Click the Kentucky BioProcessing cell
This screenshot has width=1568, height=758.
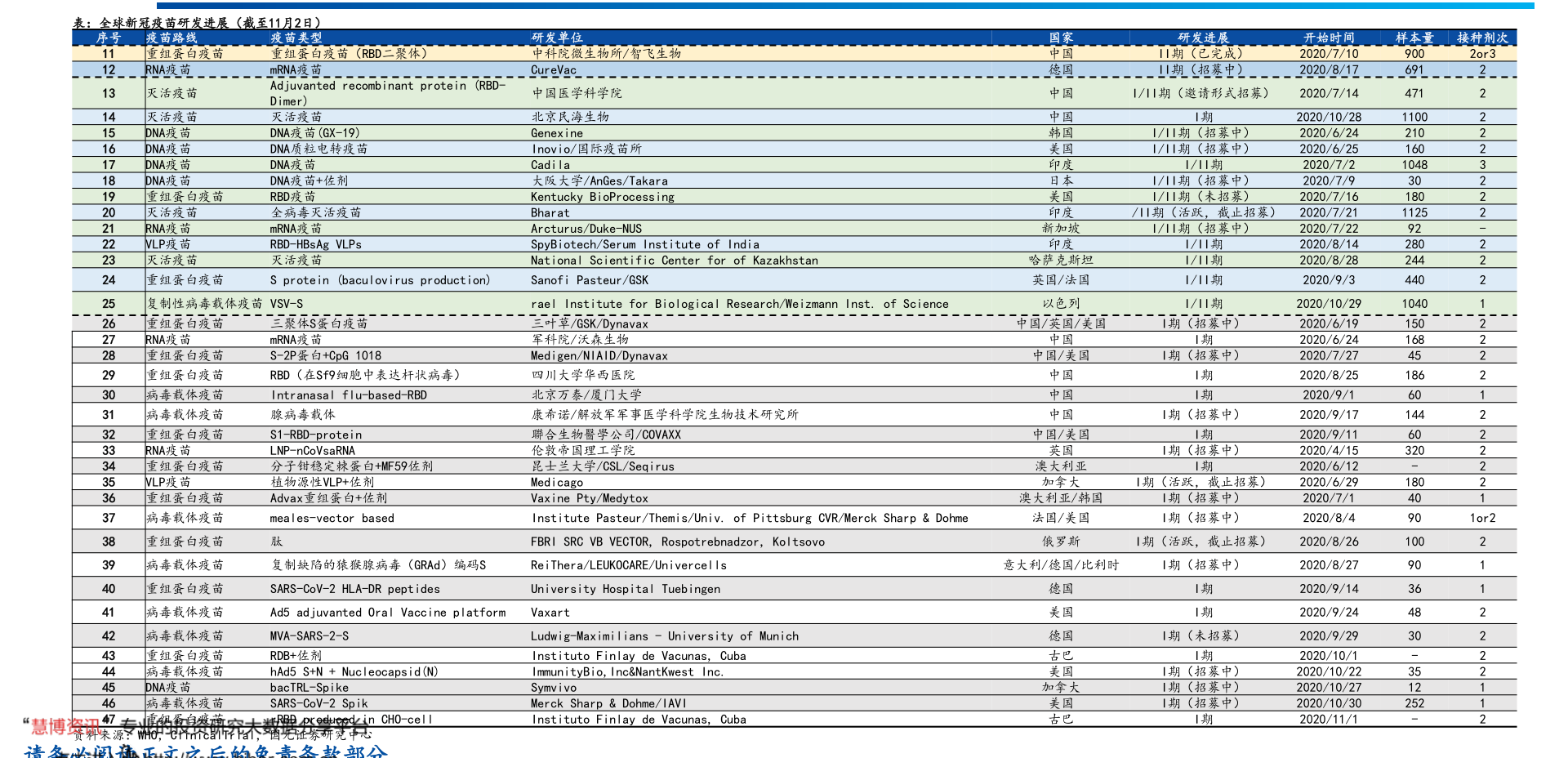pyautogui.click(x=603, y=197)
